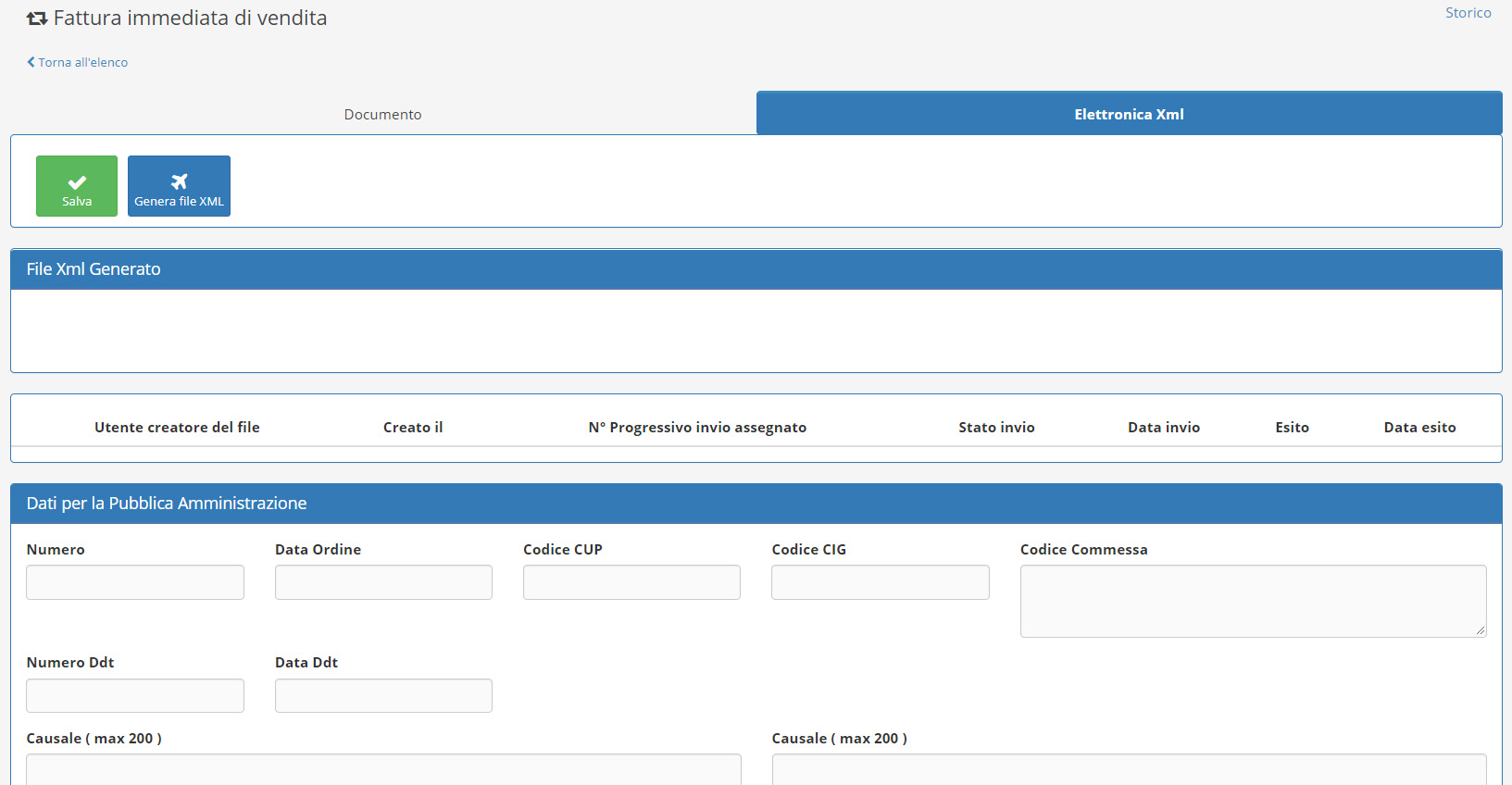1512x785 pixels.
Task: Click the Codice CIG input
Action: tap(880, 582)
